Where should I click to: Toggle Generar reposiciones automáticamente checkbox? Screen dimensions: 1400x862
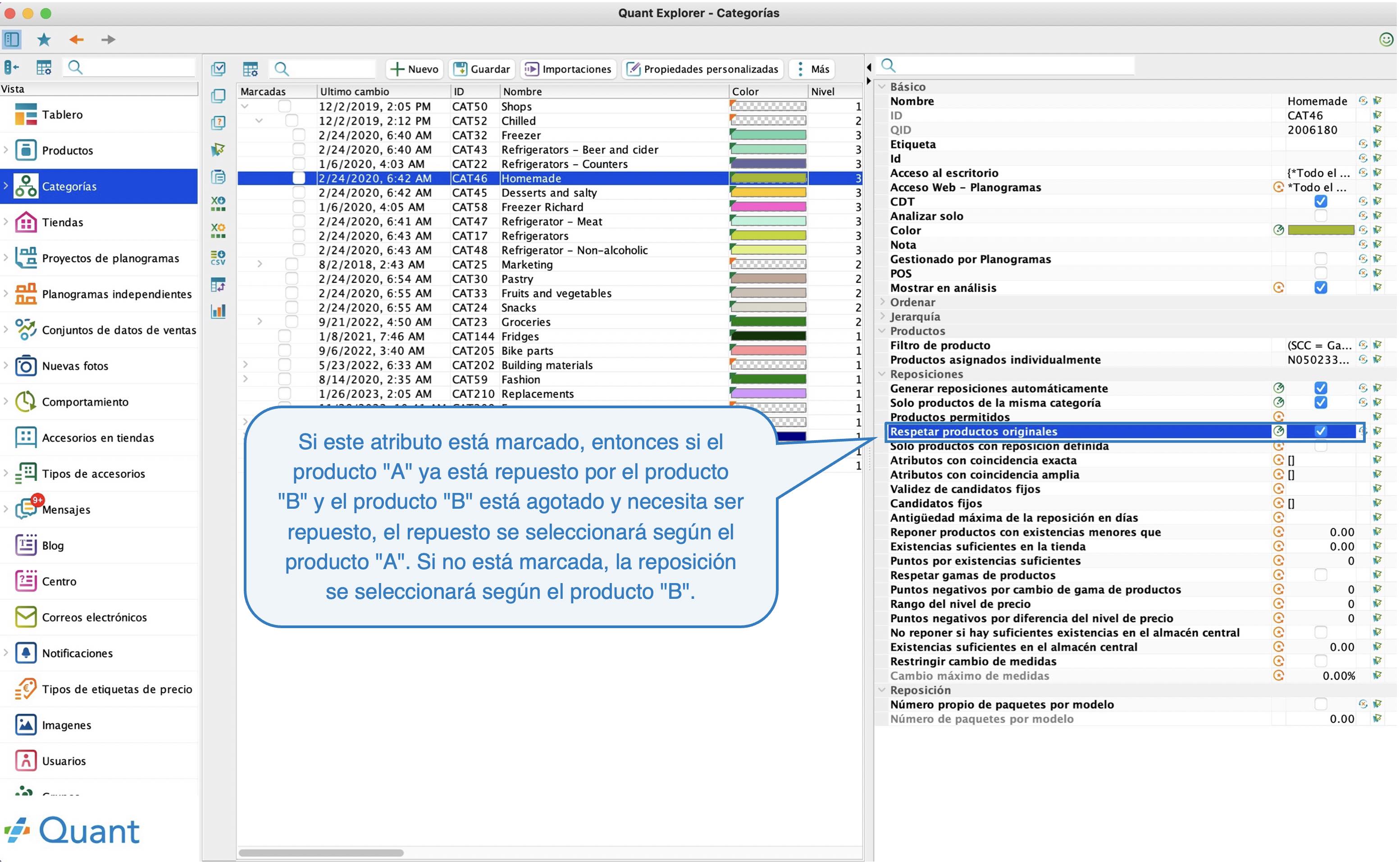pos(1320,388)
